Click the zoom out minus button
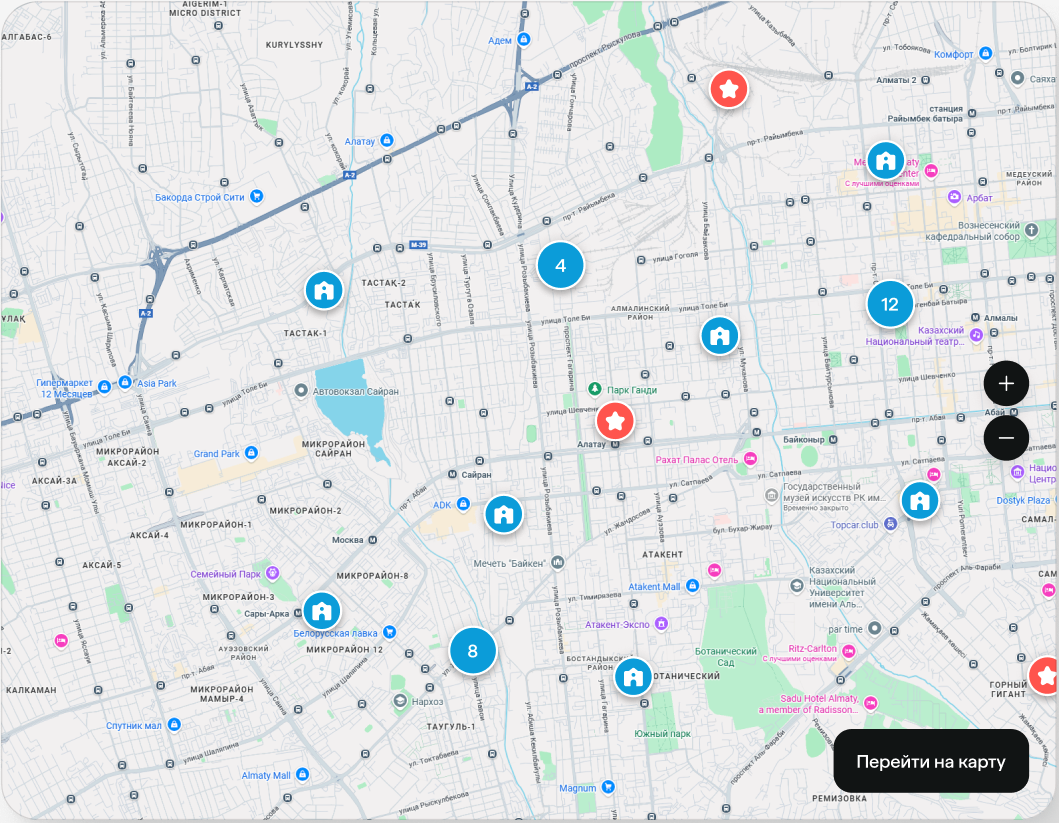Image resolution: width=1059 pixels, height=823 pixels. point(1006,438)
